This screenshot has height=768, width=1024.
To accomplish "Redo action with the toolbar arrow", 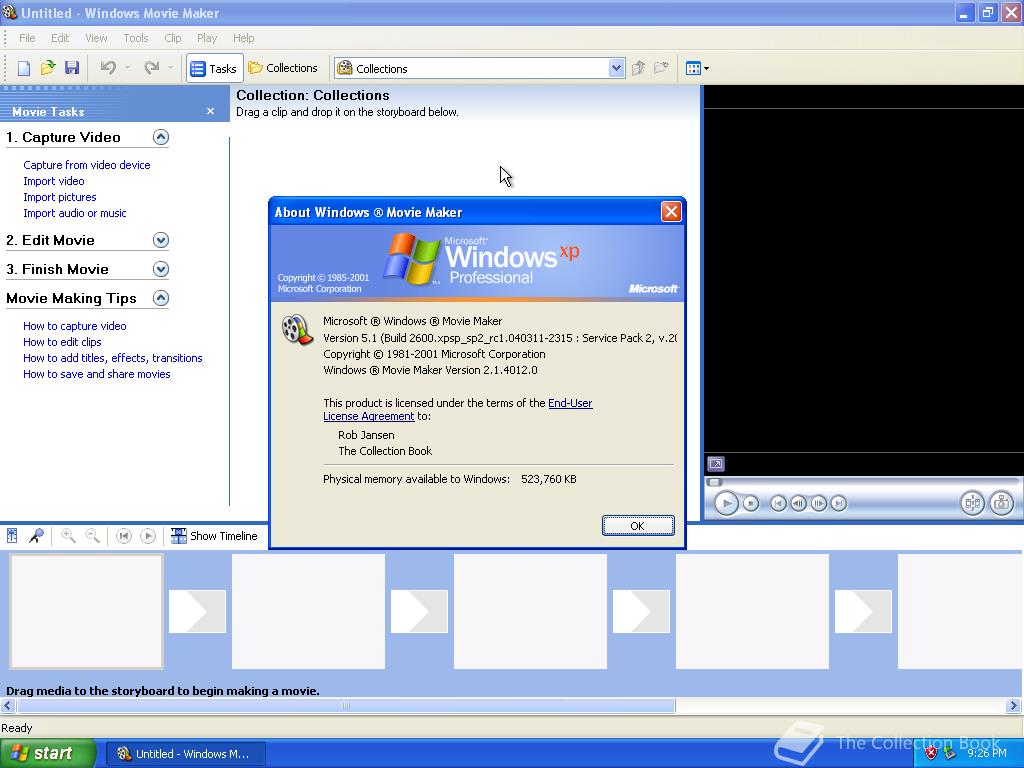I will coord(152,68).
